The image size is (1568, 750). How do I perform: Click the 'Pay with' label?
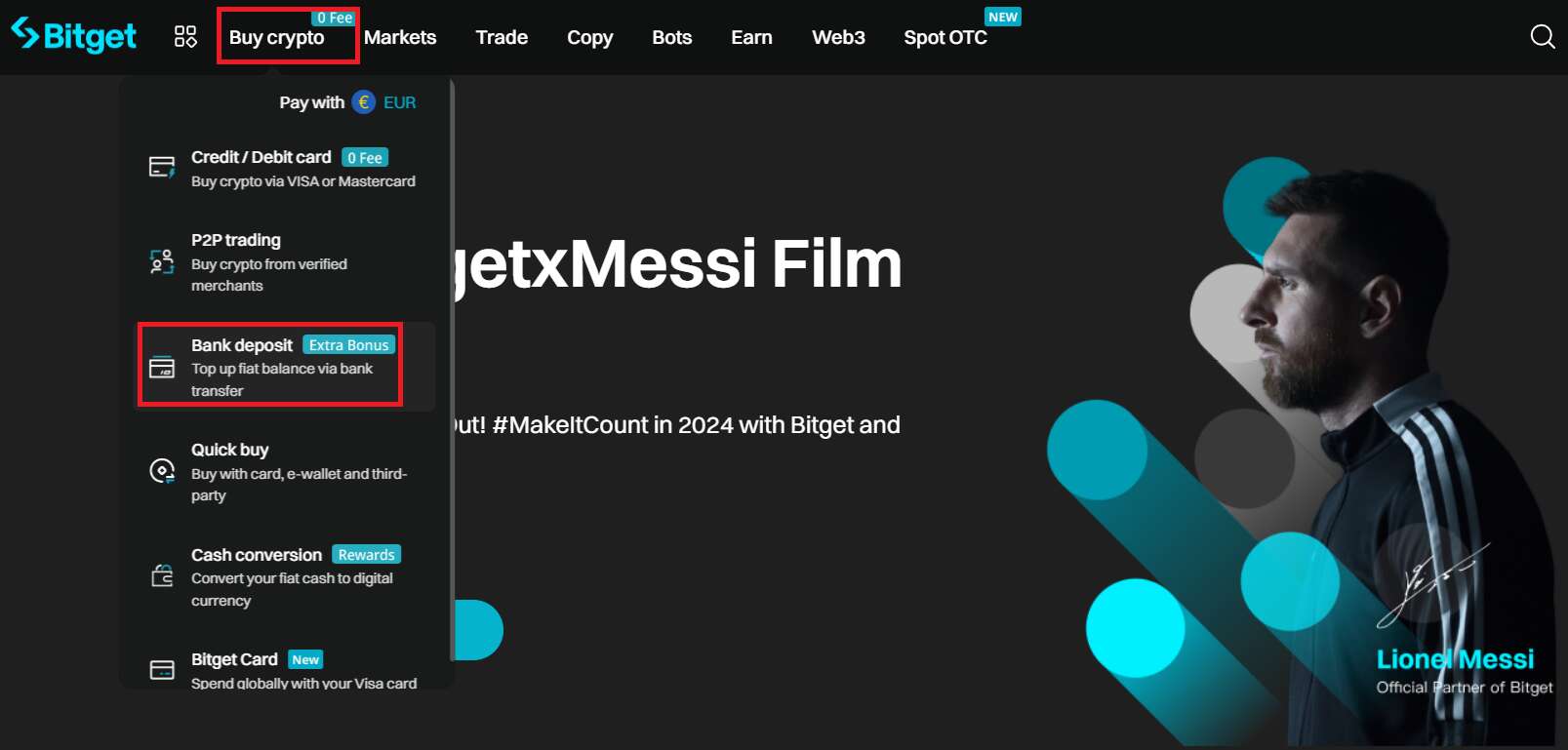click(311, 102)
